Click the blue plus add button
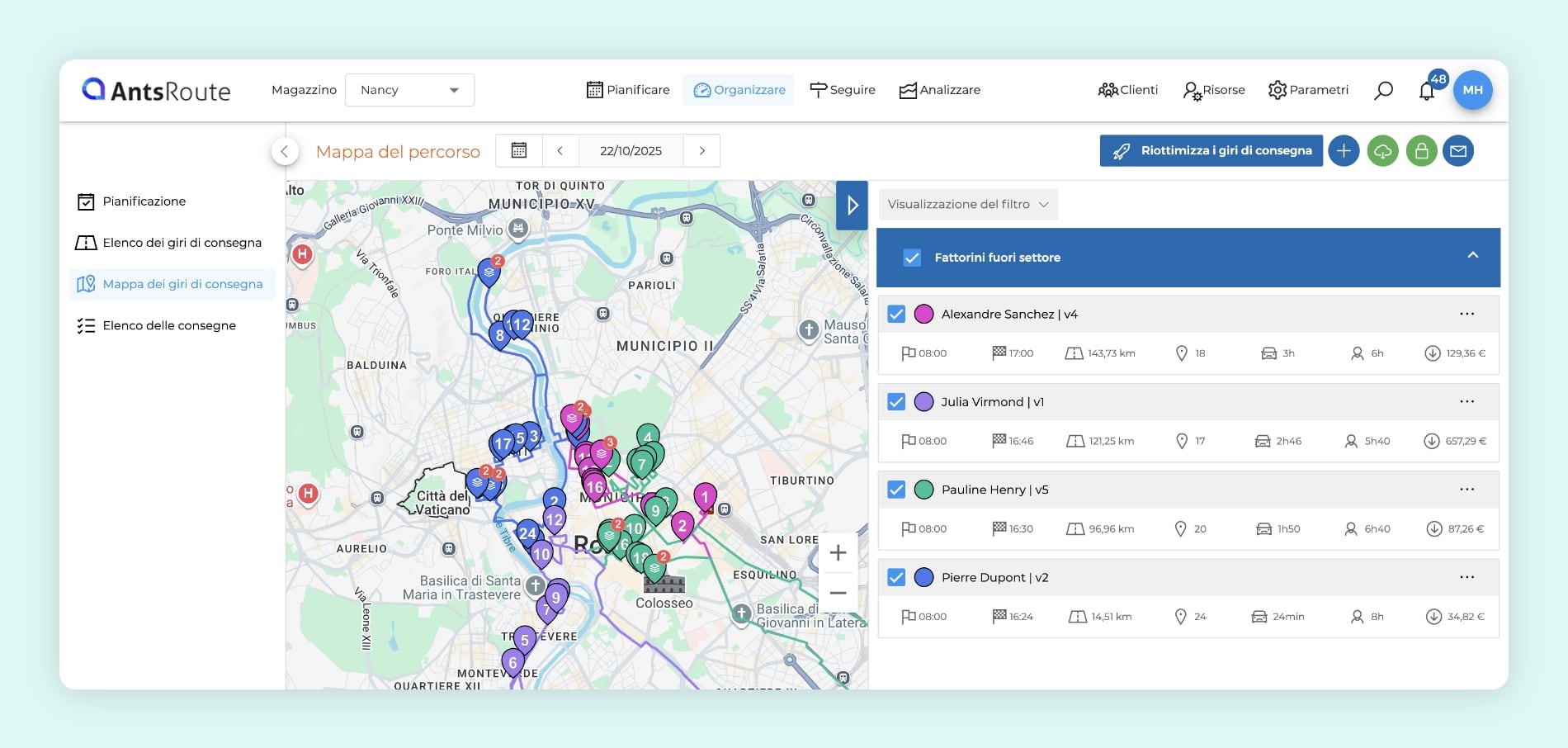 pos(1344,151)
